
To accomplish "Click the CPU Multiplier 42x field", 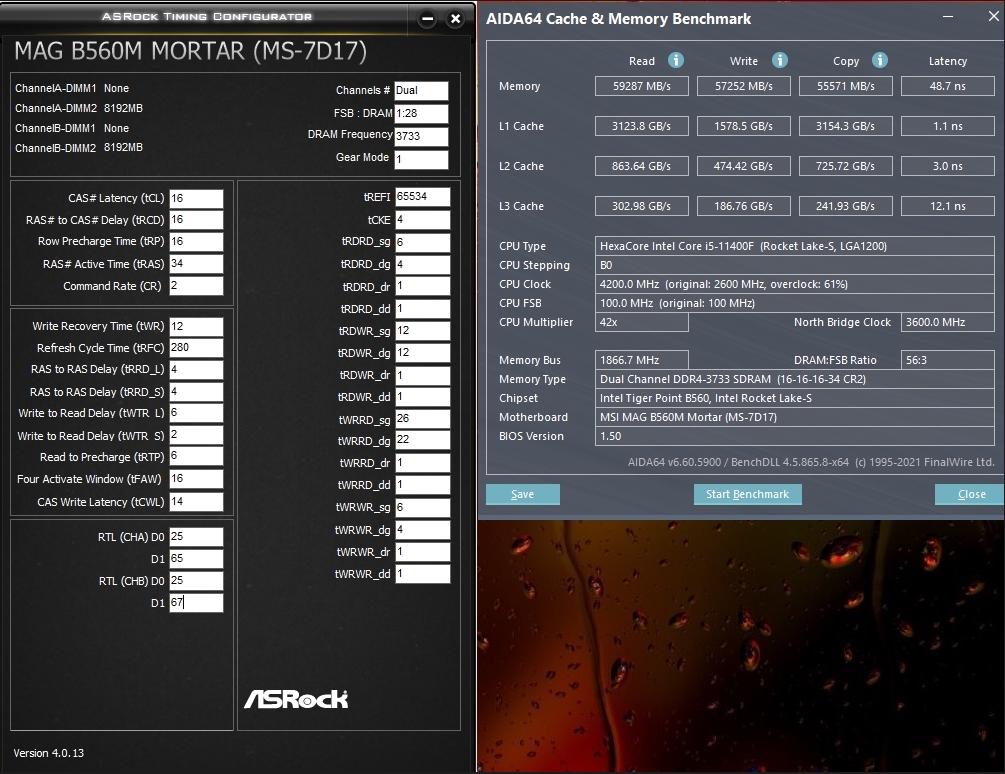I will (x=642, y=322).
